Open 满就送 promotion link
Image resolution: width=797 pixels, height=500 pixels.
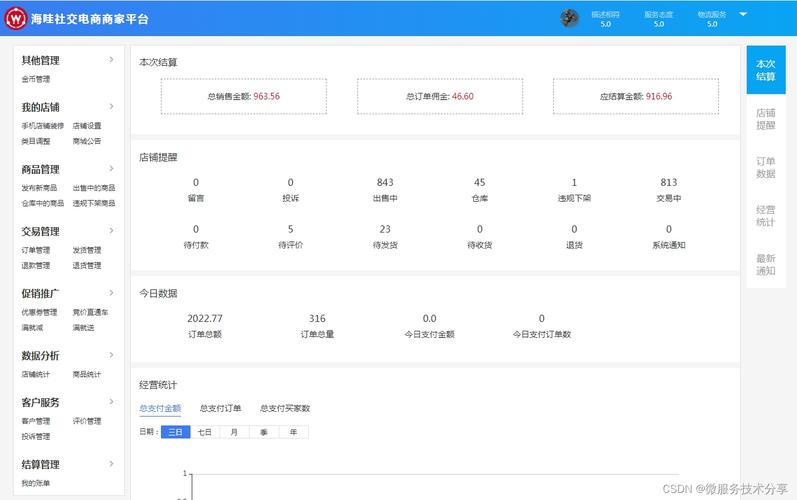(x=83, y=328)
